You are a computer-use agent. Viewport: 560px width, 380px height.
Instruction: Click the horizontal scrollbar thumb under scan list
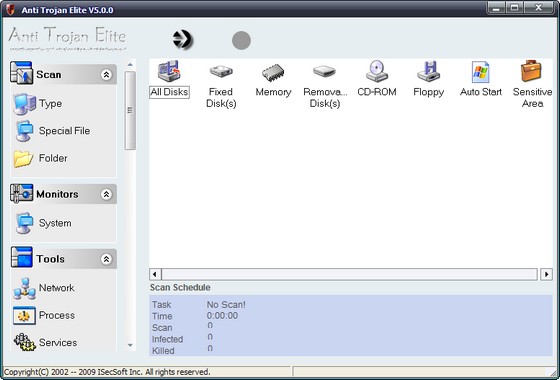coord(349,274)
